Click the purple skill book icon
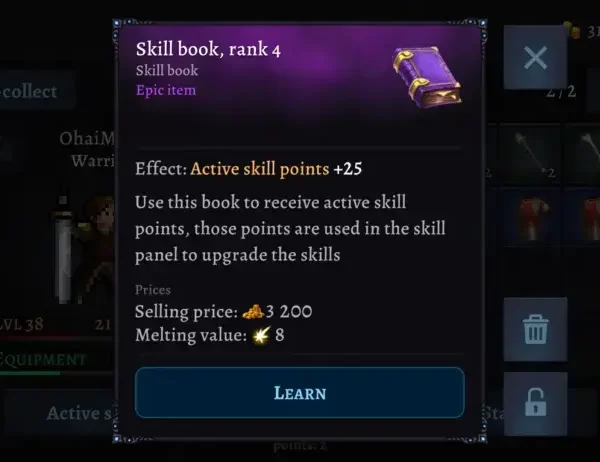 coord(427,77)
